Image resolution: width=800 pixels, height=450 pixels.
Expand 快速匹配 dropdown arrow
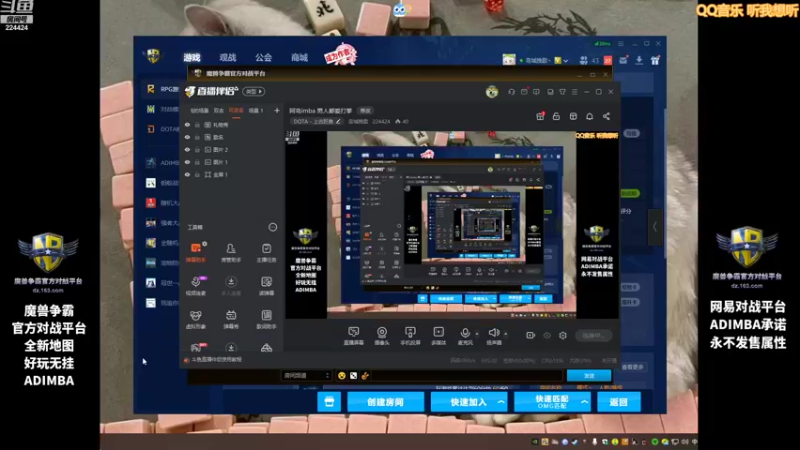click(x=584, y=402)
